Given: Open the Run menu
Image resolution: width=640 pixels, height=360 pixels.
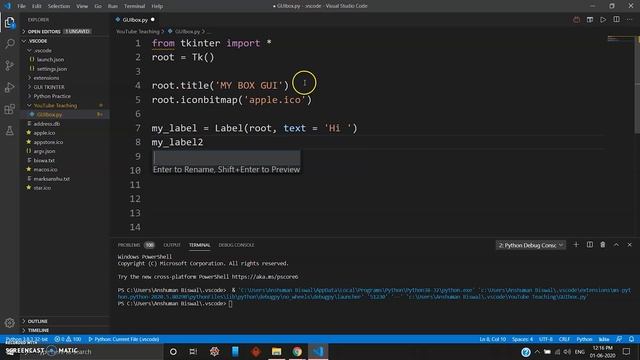Looking at the screenshot, I should pos(113,6).
